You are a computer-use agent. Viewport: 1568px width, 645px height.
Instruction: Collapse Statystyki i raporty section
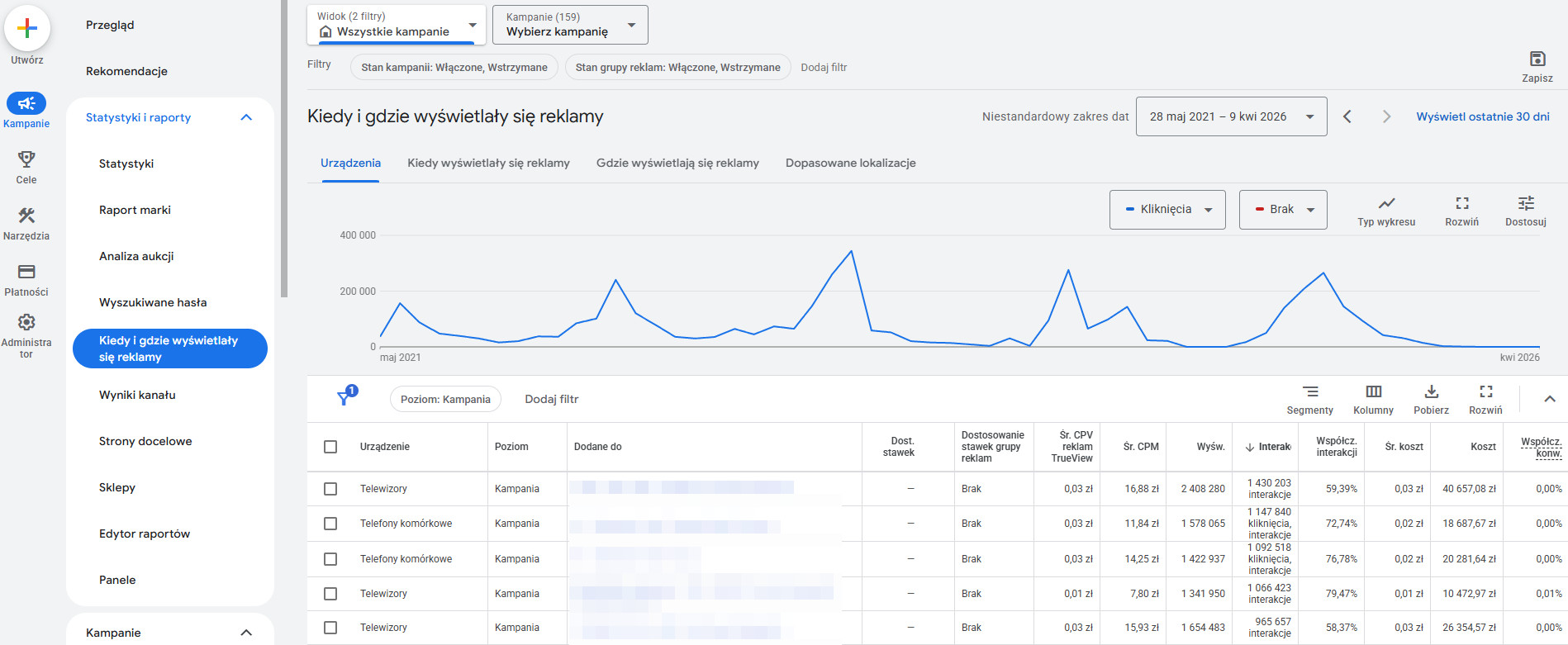[x=246, y=117]
